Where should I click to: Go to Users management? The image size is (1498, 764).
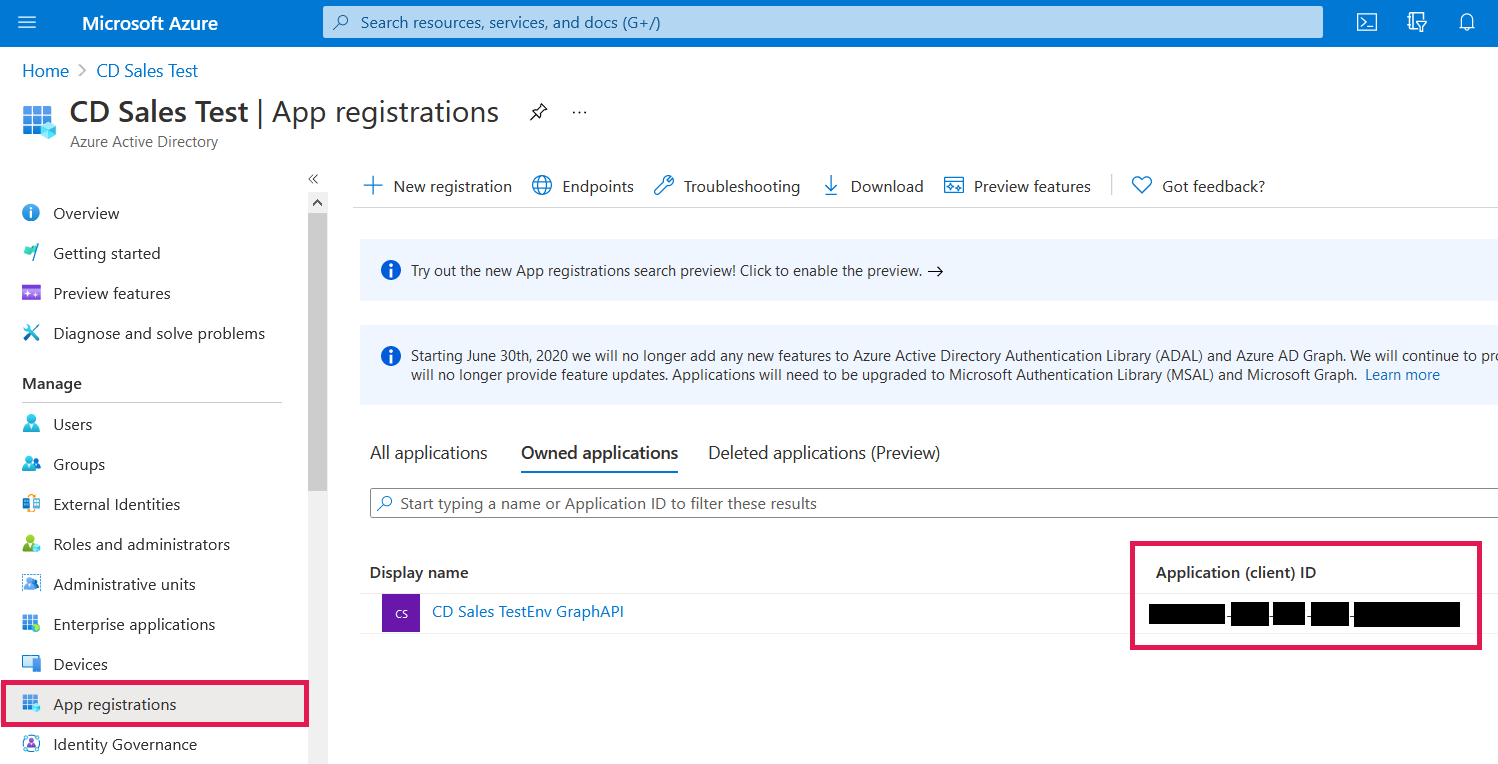pyautogui.click(x=73, y=424)
